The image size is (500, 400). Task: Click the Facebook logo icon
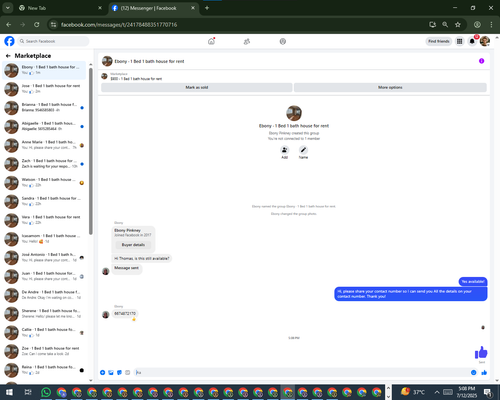click(x=9, y=41)
